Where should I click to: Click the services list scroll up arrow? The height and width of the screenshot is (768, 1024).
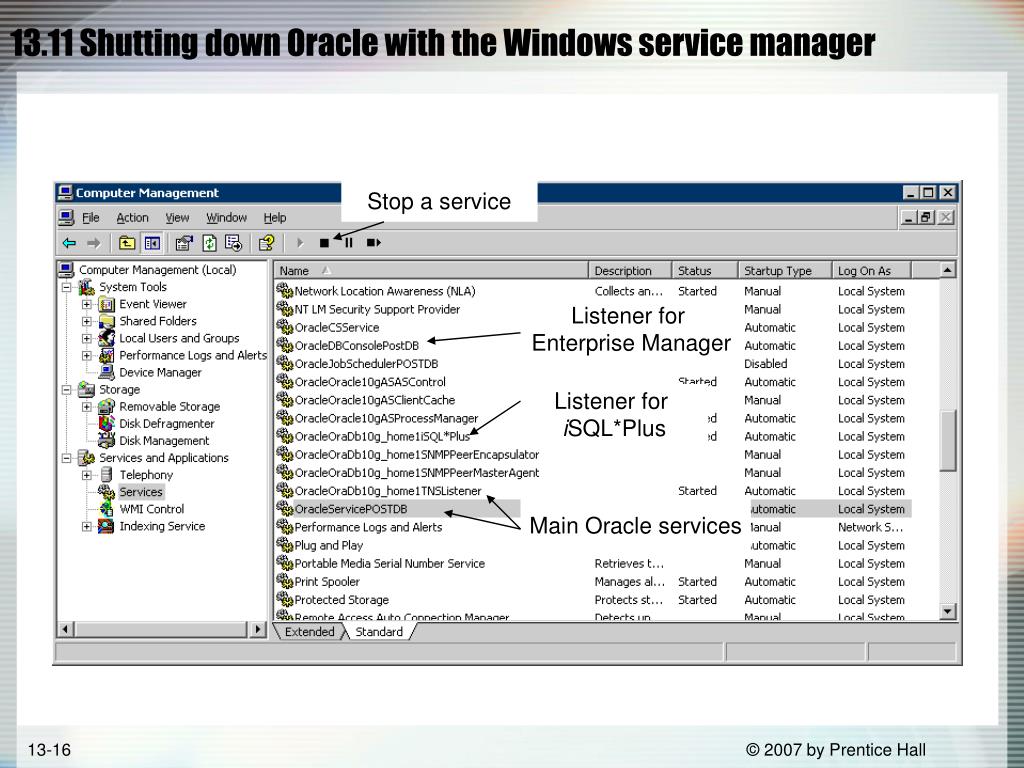[948, 270]
